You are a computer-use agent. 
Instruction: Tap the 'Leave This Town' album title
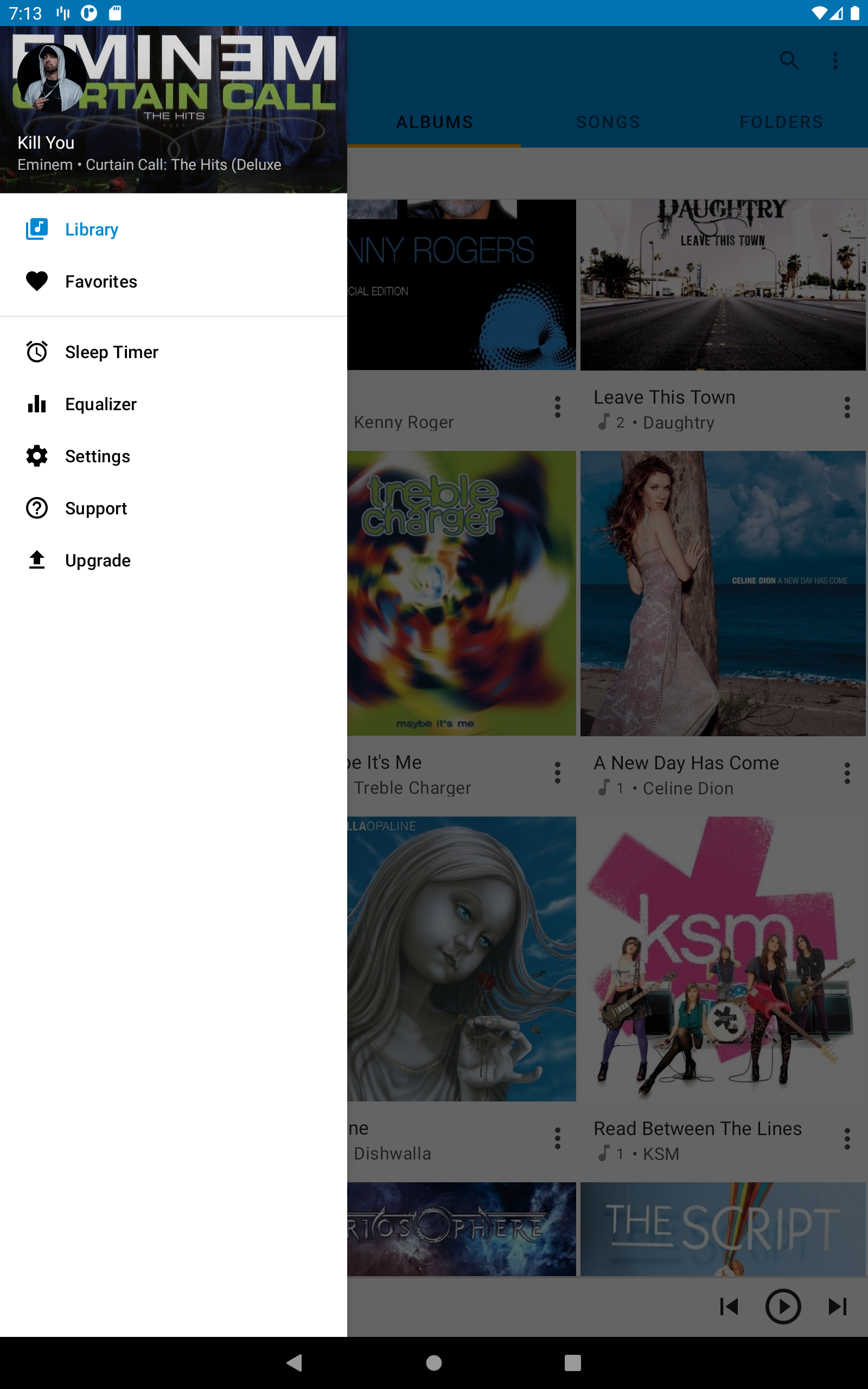click(x=664, y=397)
